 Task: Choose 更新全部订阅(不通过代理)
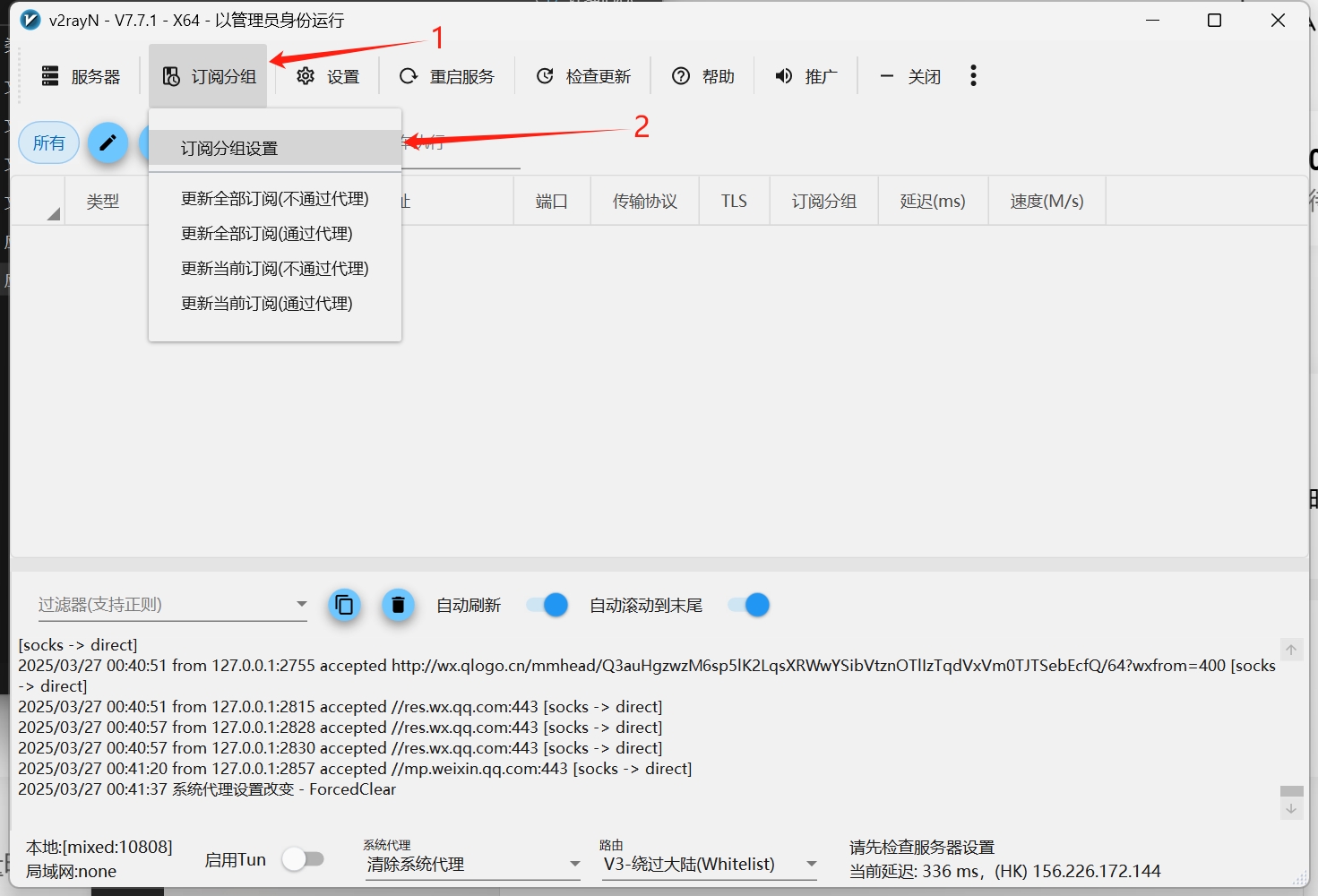click(x=275, y=199)
